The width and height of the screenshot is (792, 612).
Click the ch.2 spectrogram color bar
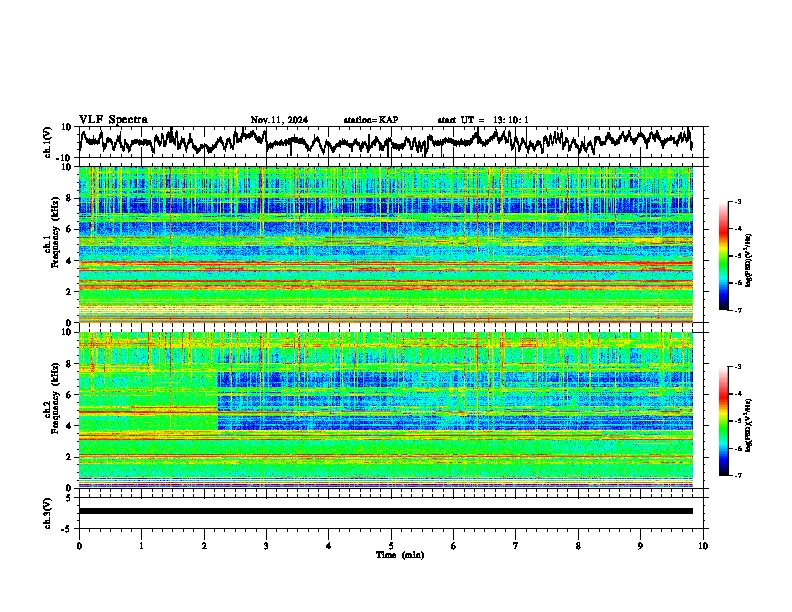(x=723, y=421)
